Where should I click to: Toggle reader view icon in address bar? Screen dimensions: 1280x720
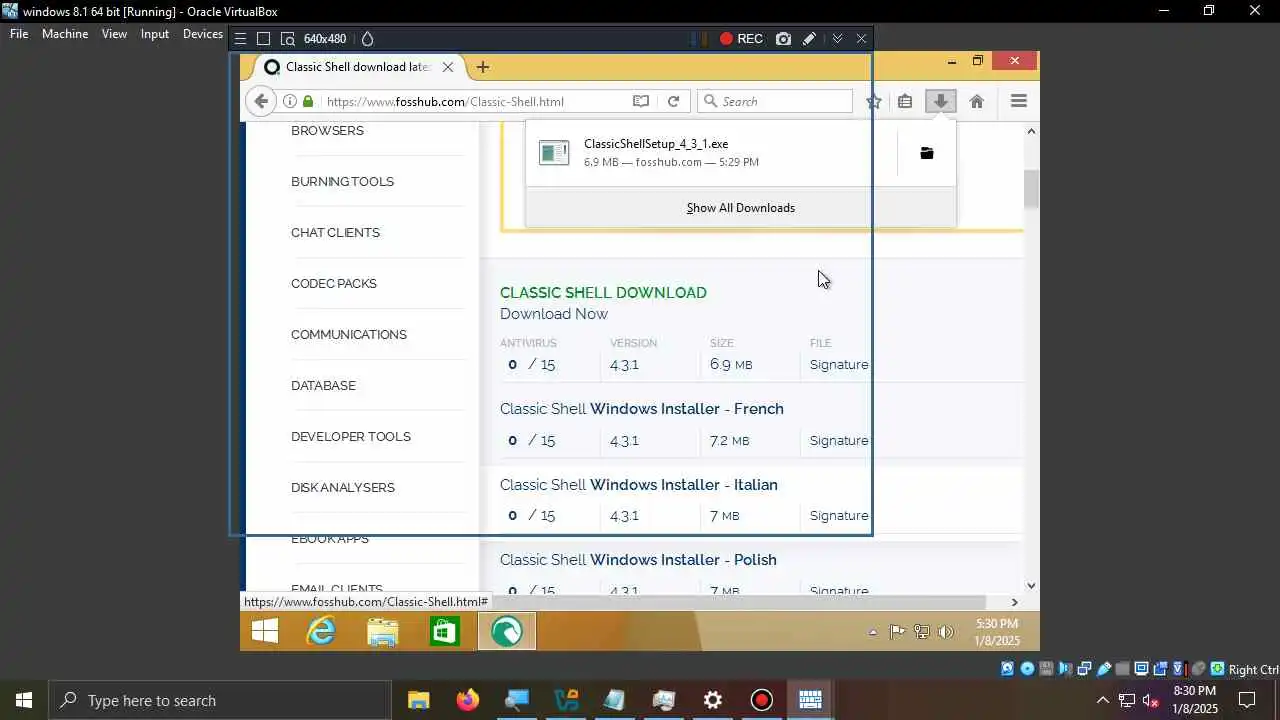[641, 101]
